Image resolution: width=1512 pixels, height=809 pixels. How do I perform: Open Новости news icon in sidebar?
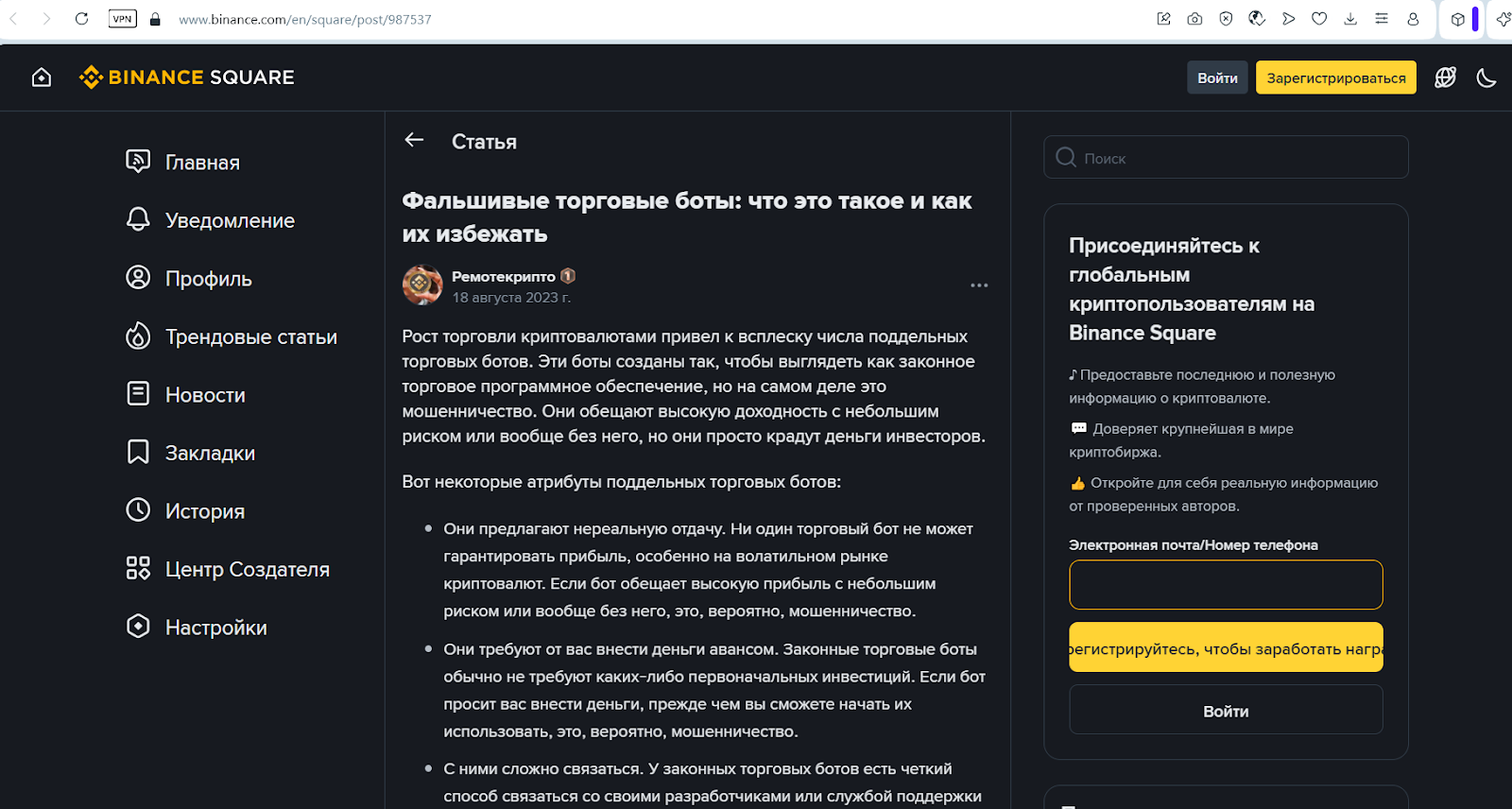pos(138,394)
